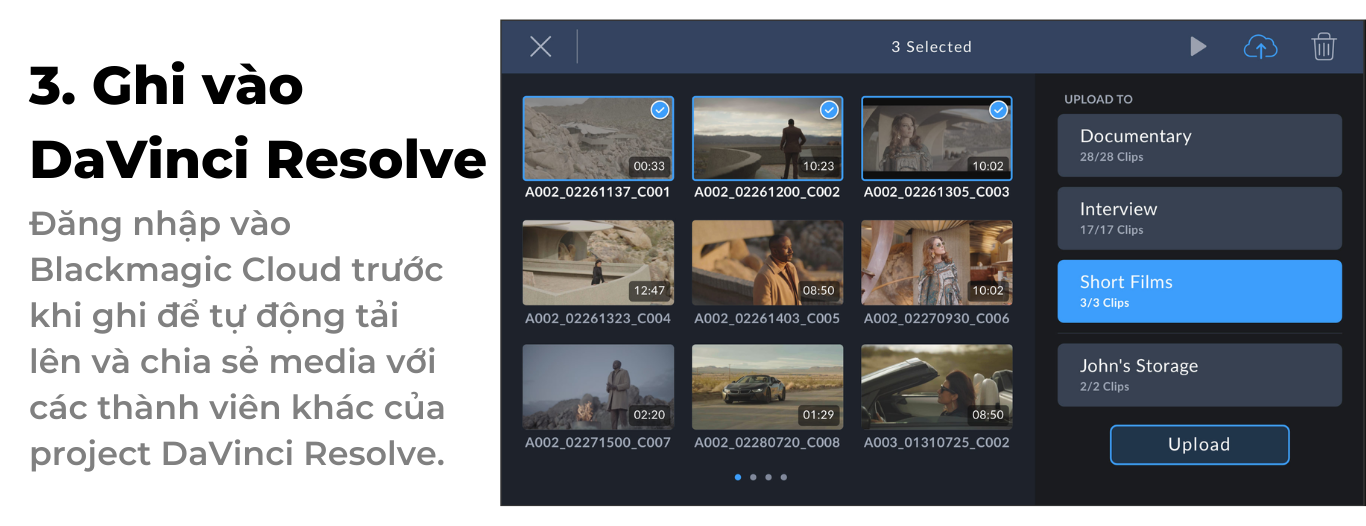Uncheck the checkmark on clip A002_02261137_C001
This screenshot has height=526, width=1366.
coord(660,110)
